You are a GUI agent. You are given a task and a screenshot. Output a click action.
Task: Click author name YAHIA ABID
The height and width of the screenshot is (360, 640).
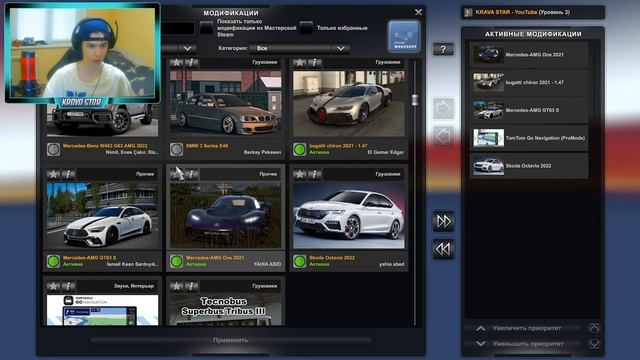coord(267,264)
